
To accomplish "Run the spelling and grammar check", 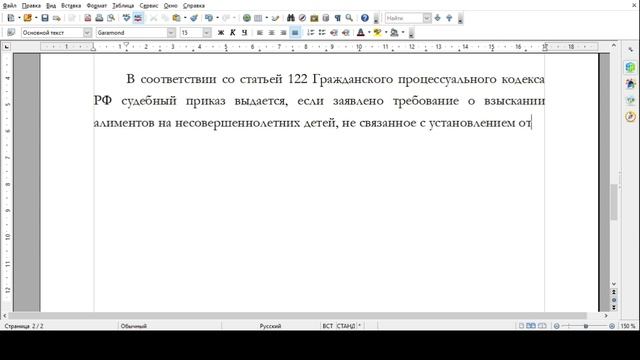I will click(127, 18).
